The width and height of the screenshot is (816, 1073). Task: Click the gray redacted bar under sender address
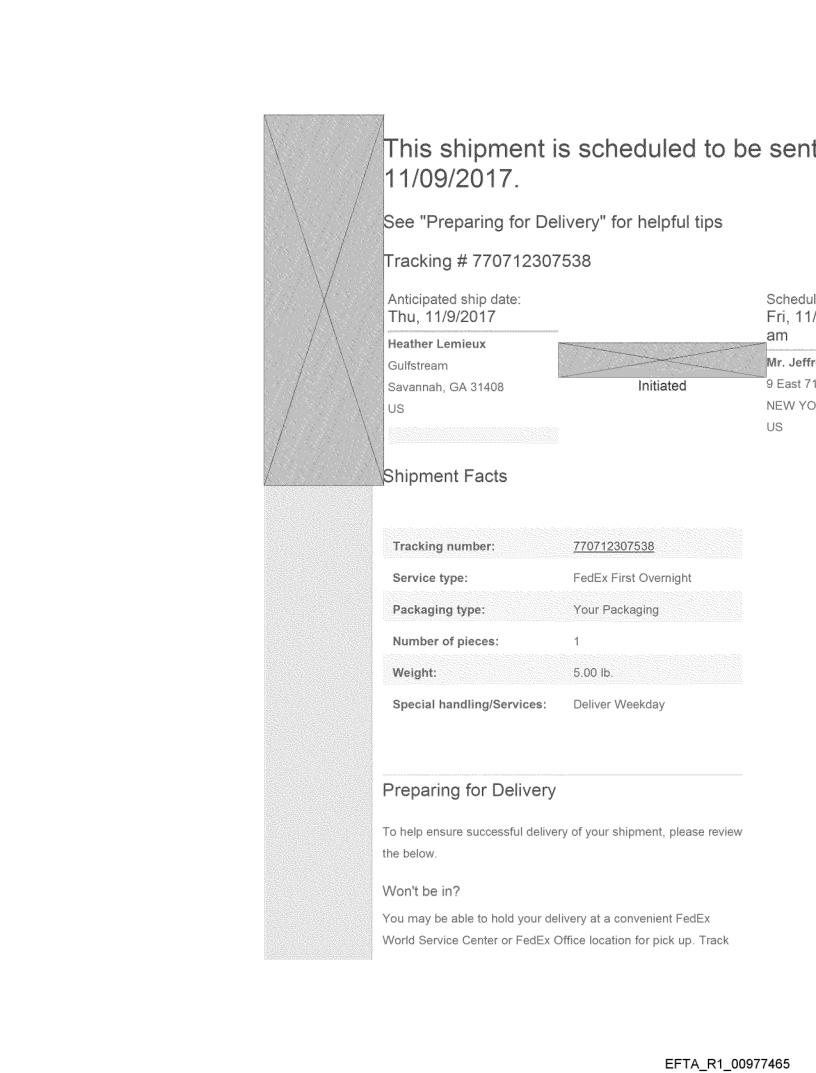[472, 434]
